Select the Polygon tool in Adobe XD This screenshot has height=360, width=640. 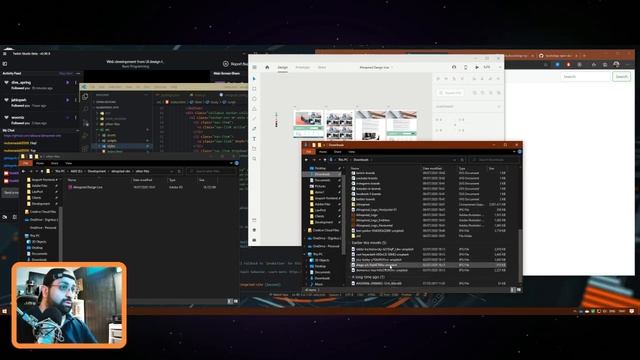[254, 109]
